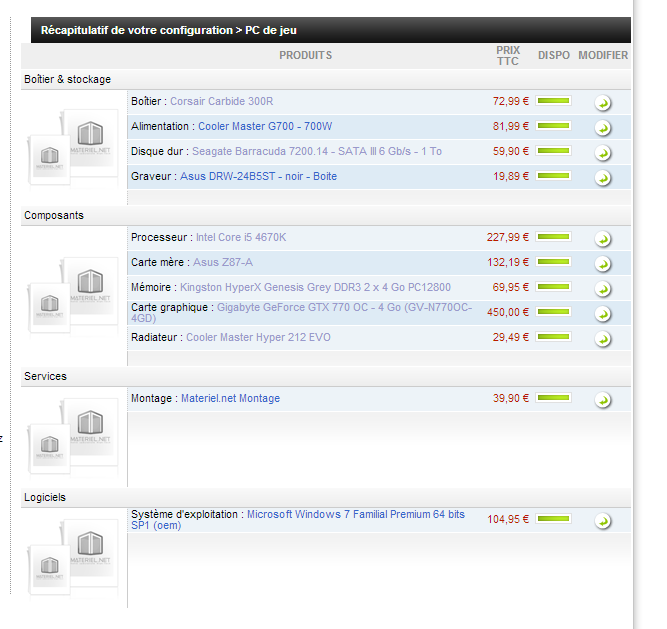Screen dimensions: 667x629
Task: Click modify arrow icon for Mémoire row
Action: click(603, 289)
